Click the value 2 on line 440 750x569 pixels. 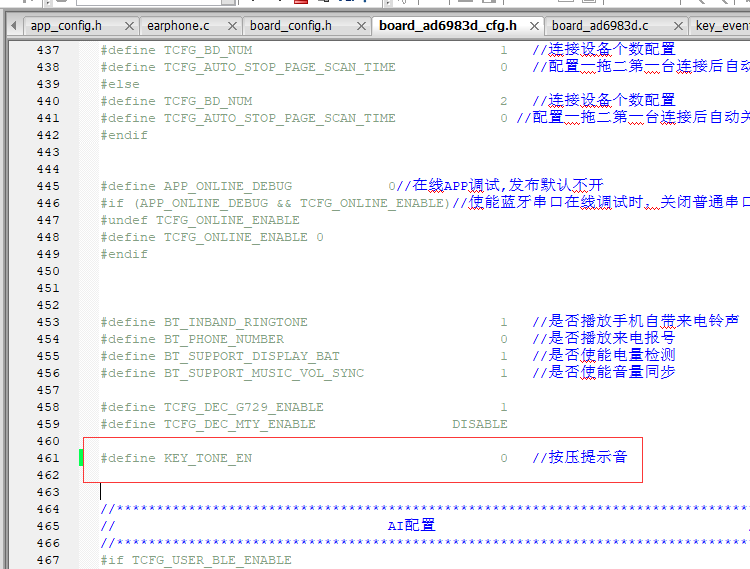tap(504, 101)
